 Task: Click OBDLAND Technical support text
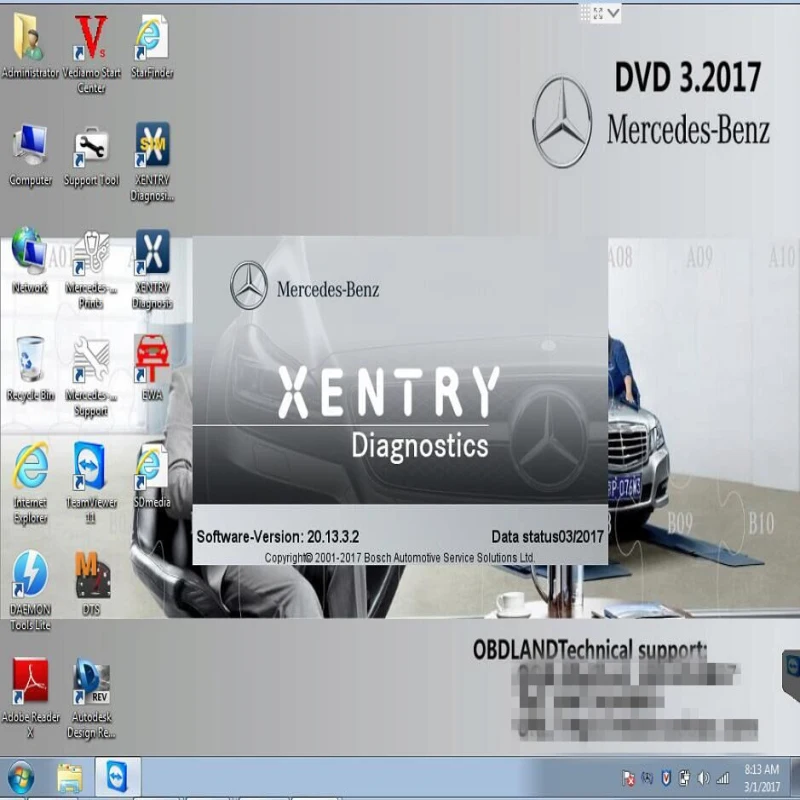[x=590, y=650]
